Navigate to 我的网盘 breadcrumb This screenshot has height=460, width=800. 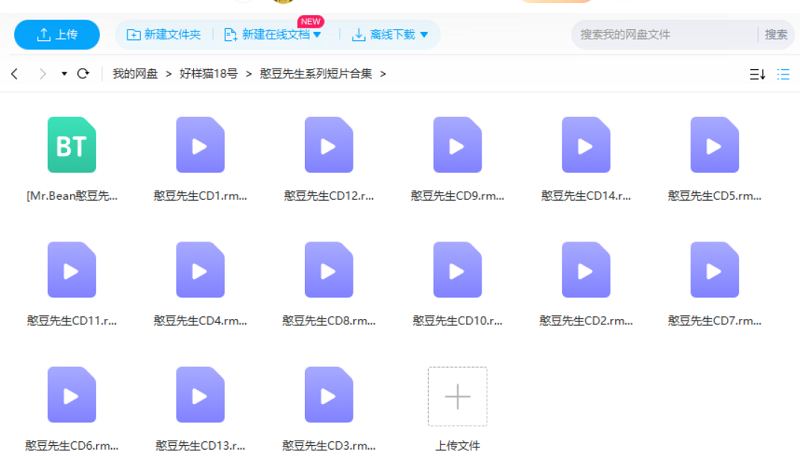(135, 74)
